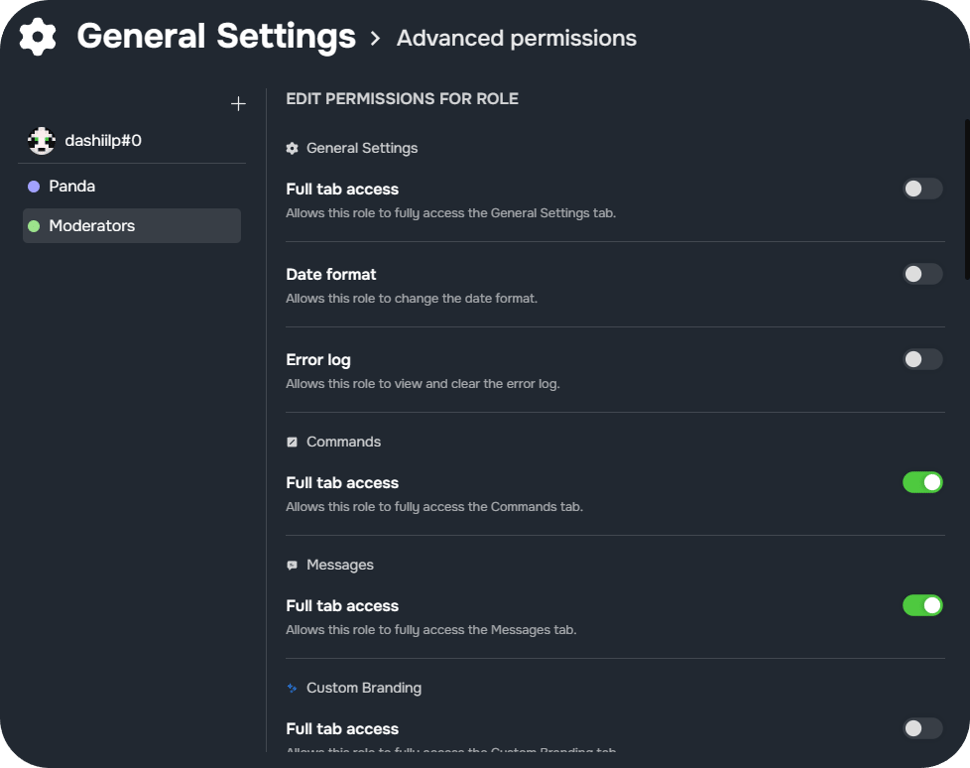Toggle the Date format permission

point(922,274)
